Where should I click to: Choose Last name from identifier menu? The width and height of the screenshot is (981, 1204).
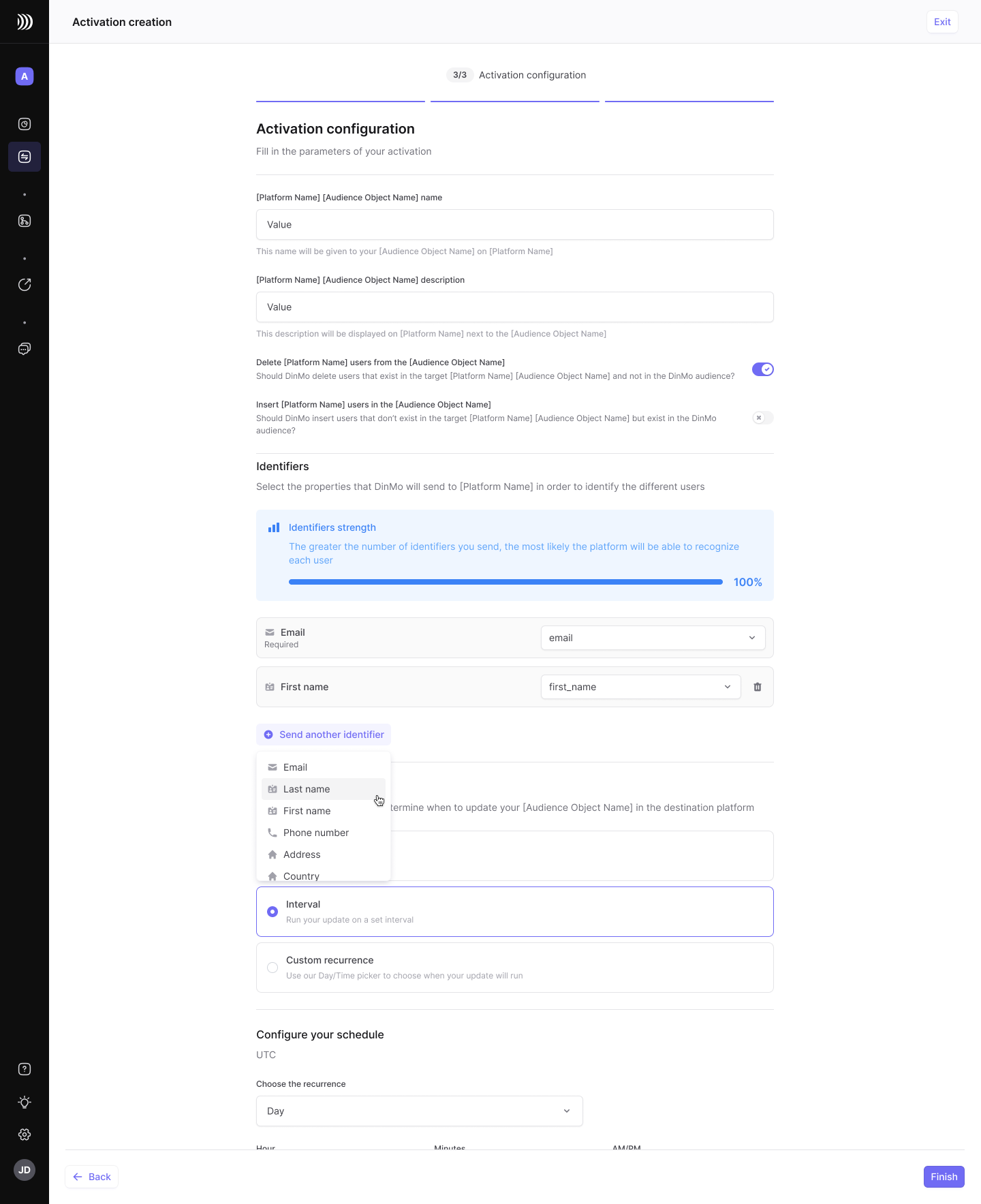click(x=307, y=789)
